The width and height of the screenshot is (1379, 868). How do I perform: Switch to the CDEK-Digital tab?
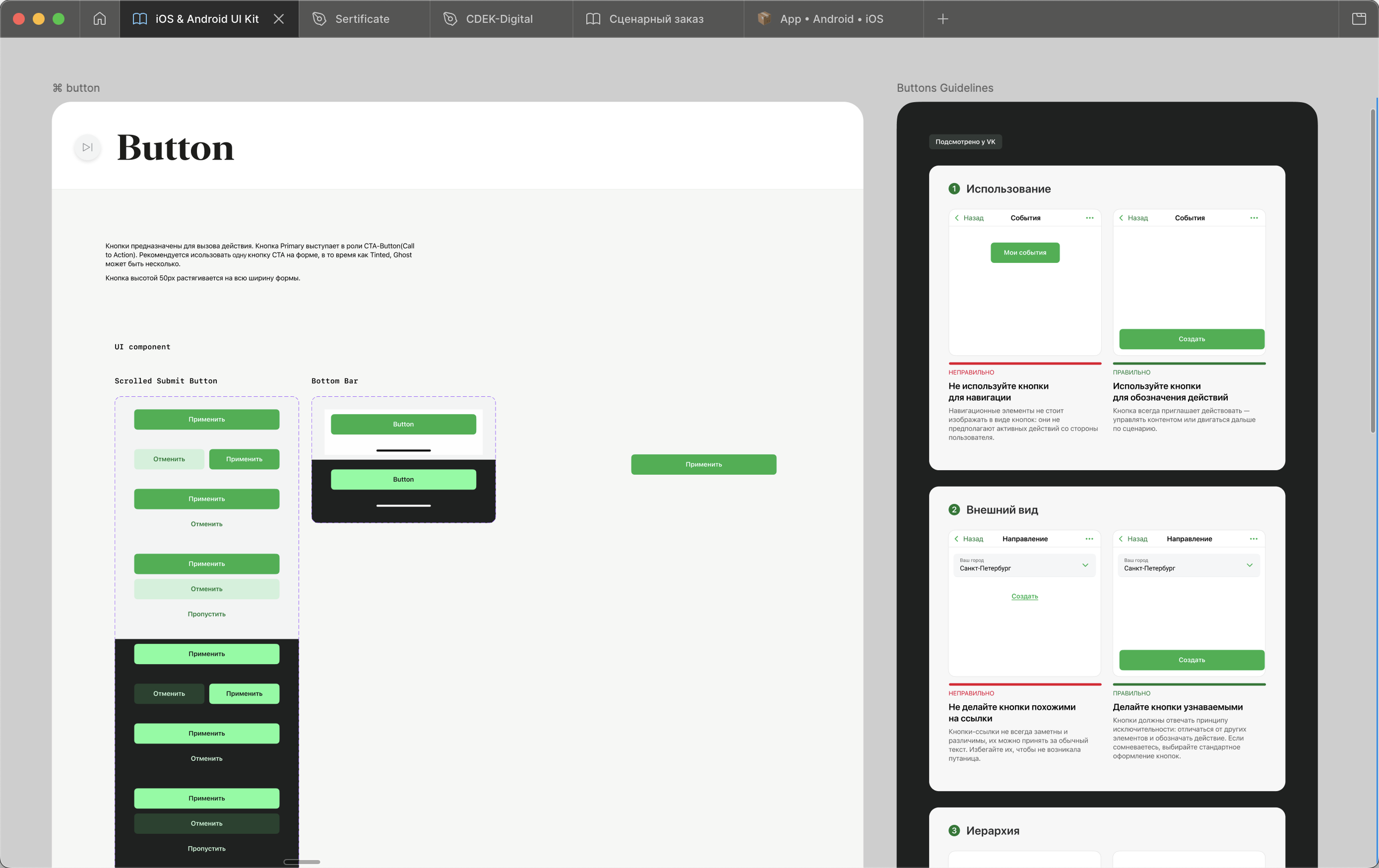[501, 19]
